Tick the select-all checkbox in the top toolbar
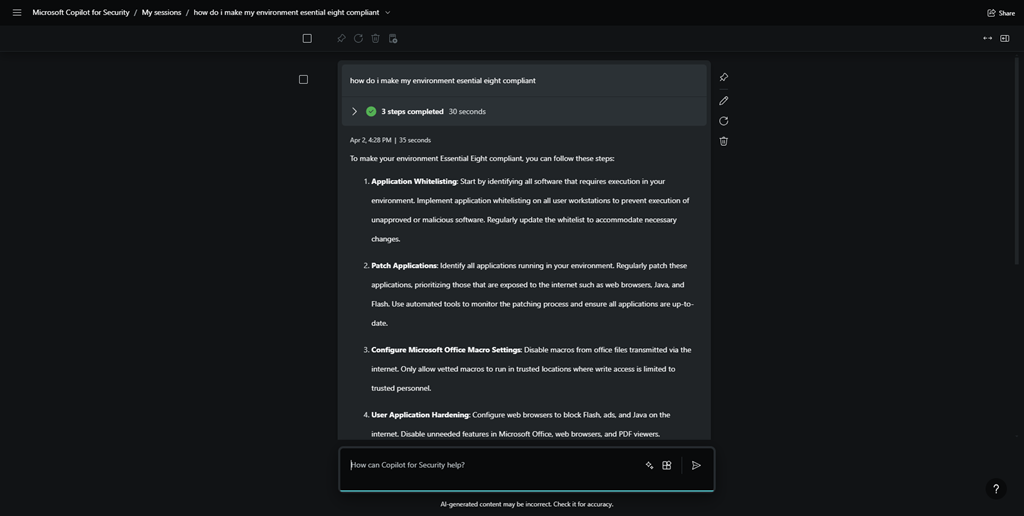1024x516 pixels. 307,38
